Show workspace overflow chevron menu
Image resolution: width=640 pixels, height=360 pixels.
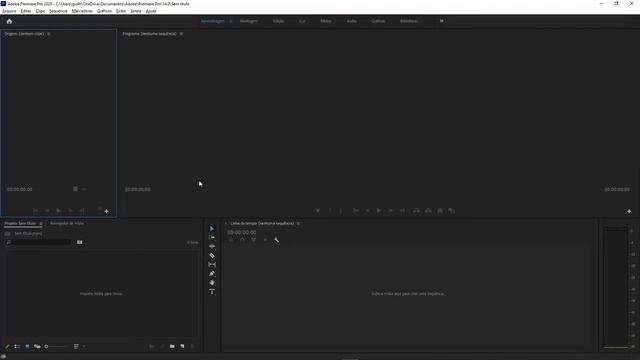point(442,21)
